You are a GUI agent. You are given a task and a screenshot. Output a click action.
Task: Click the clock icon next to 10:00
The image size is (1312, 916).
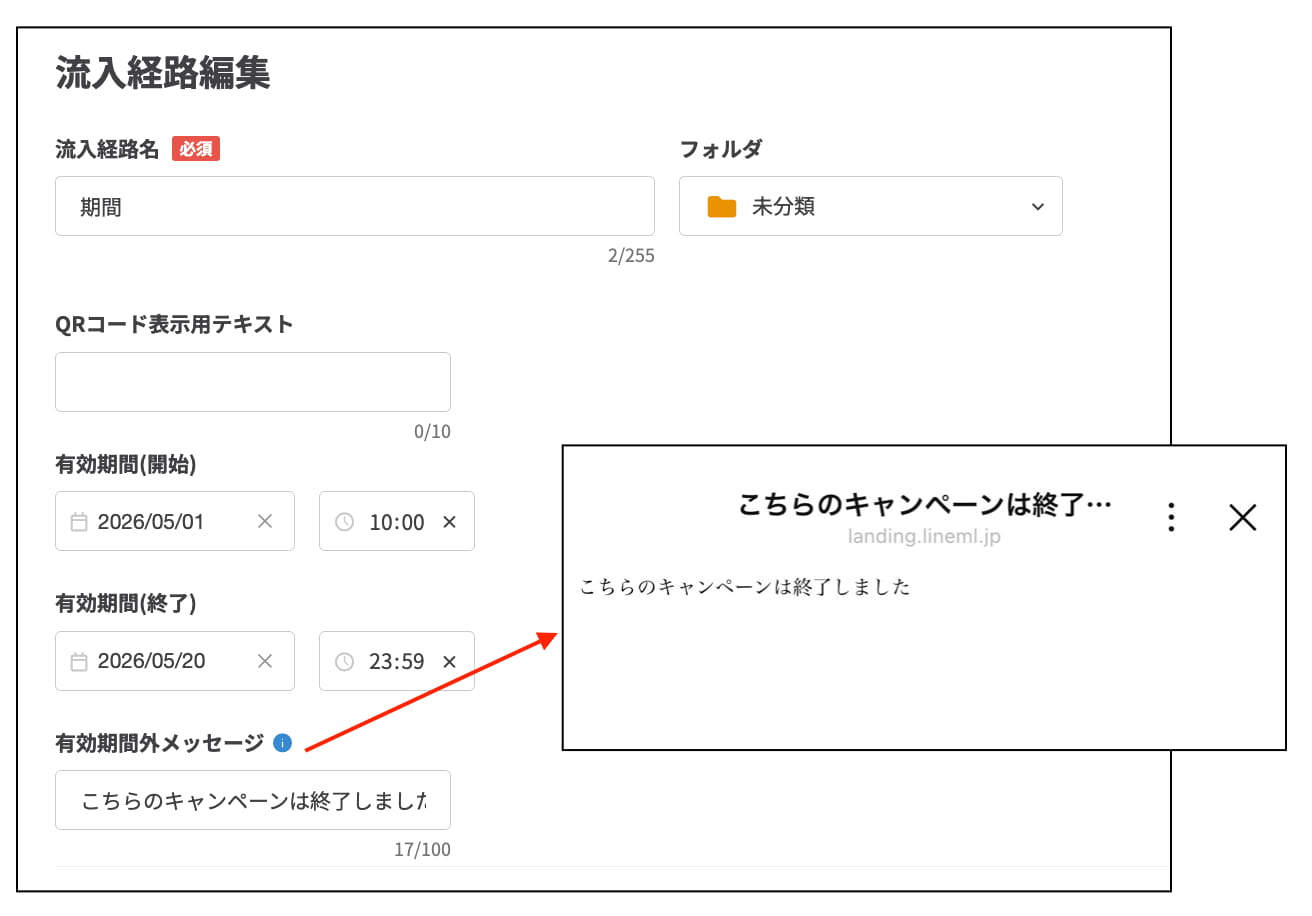point(344,522)
